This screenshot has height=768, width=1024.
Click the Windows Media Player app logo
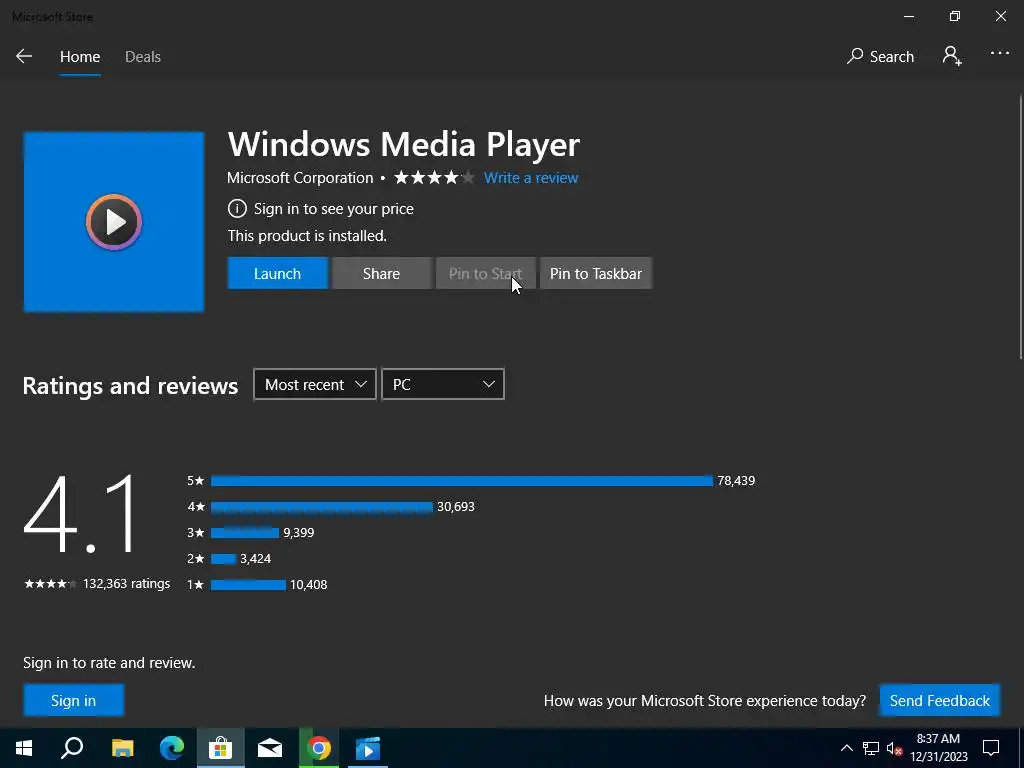(114, 222)
